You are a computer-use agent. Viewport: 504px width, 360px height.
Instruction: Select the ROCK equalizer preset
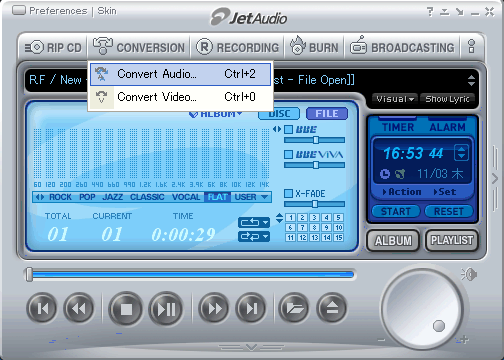click(60, 197)
